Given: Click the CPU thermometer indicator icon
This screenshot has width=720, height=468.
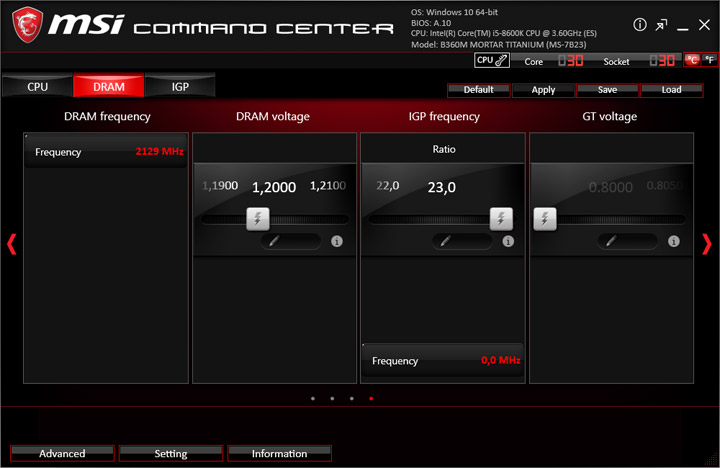Looking at the screenshot, I should click(x=492, y=60).
